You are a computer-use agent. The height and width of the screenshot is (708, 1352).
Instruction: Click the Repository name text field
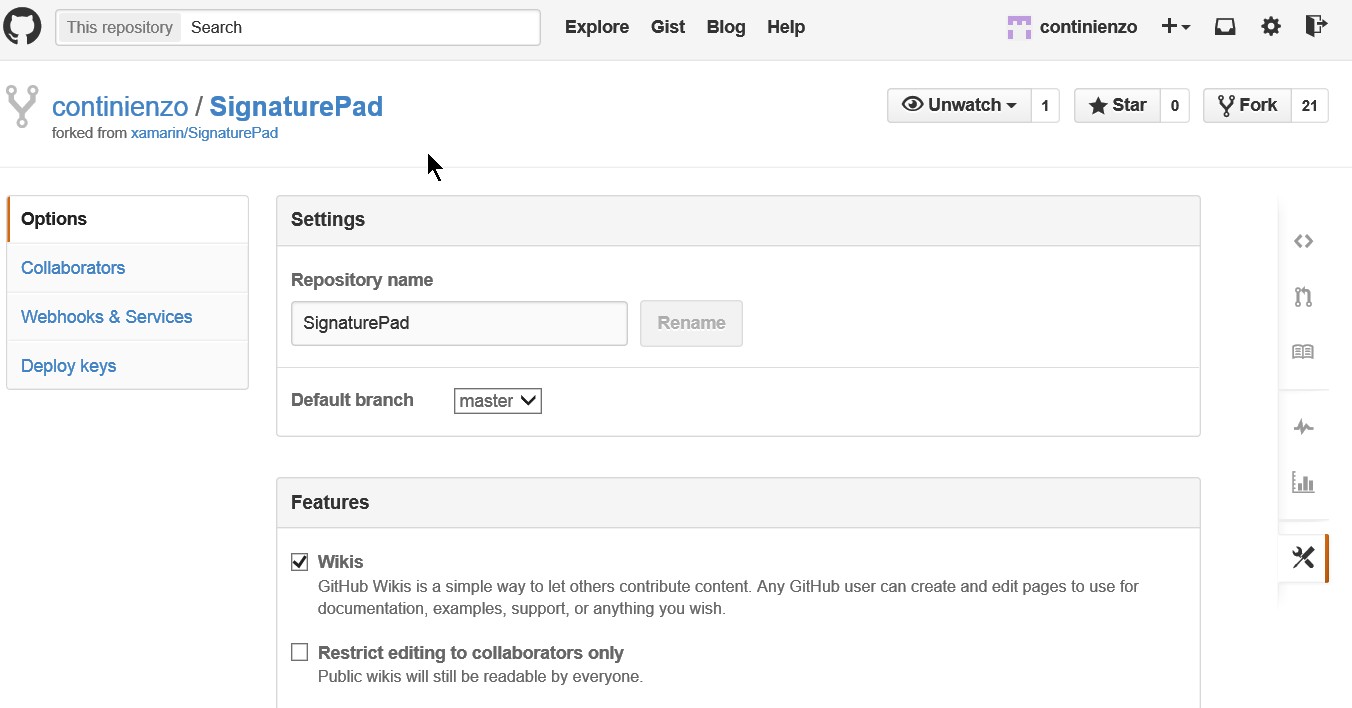(x=459, y=323)
